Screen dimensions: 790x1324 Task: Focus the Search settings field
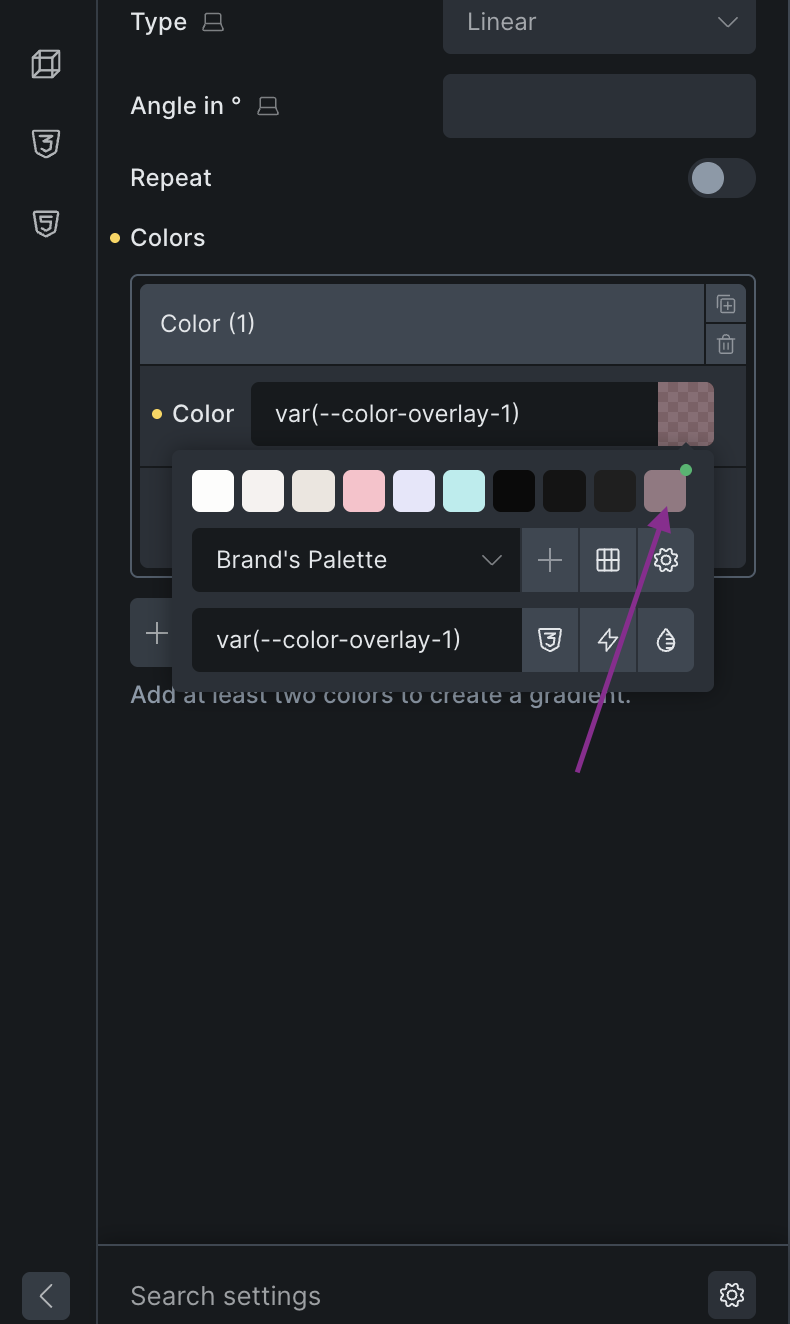400,1296
